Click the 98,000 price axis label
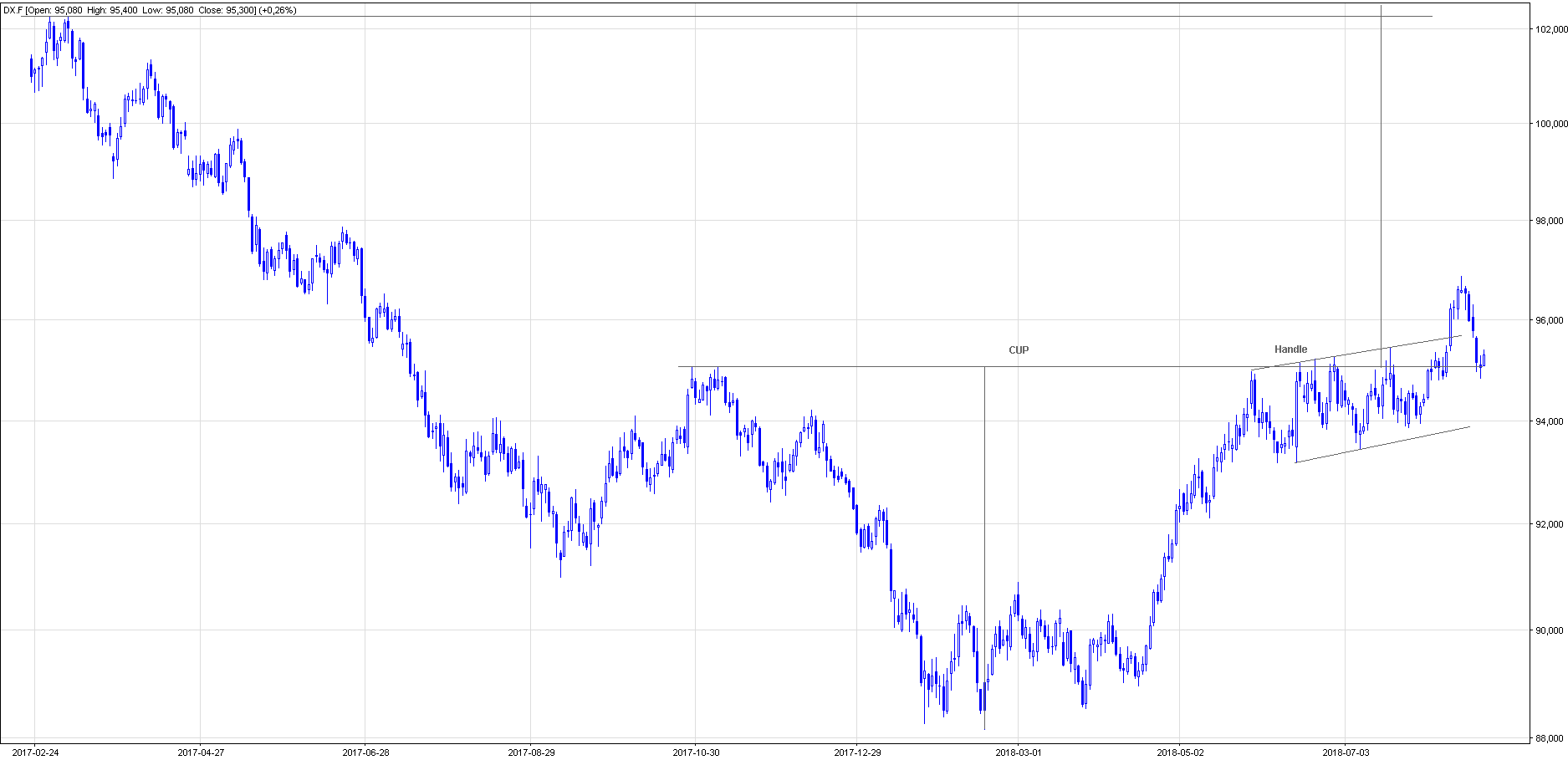1568x760 pixels. [1550, 221]
